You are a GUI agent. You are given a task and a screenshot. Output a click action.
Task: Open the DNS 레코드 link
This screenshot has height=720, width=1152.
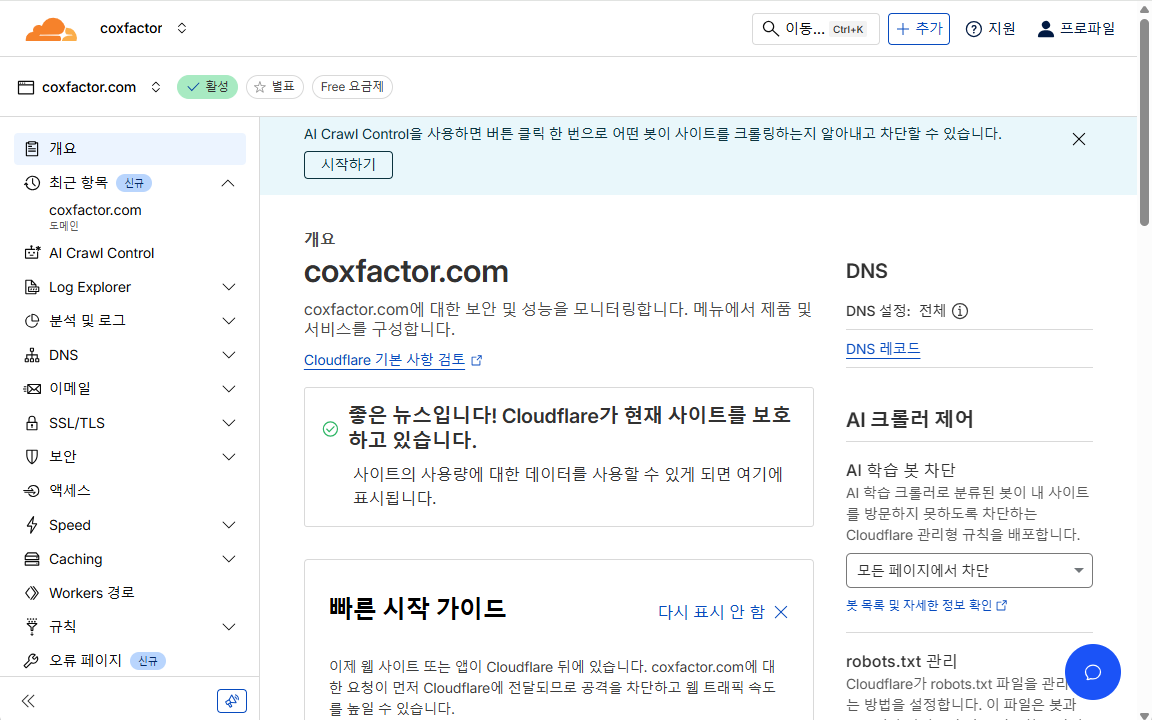point(883,349)
